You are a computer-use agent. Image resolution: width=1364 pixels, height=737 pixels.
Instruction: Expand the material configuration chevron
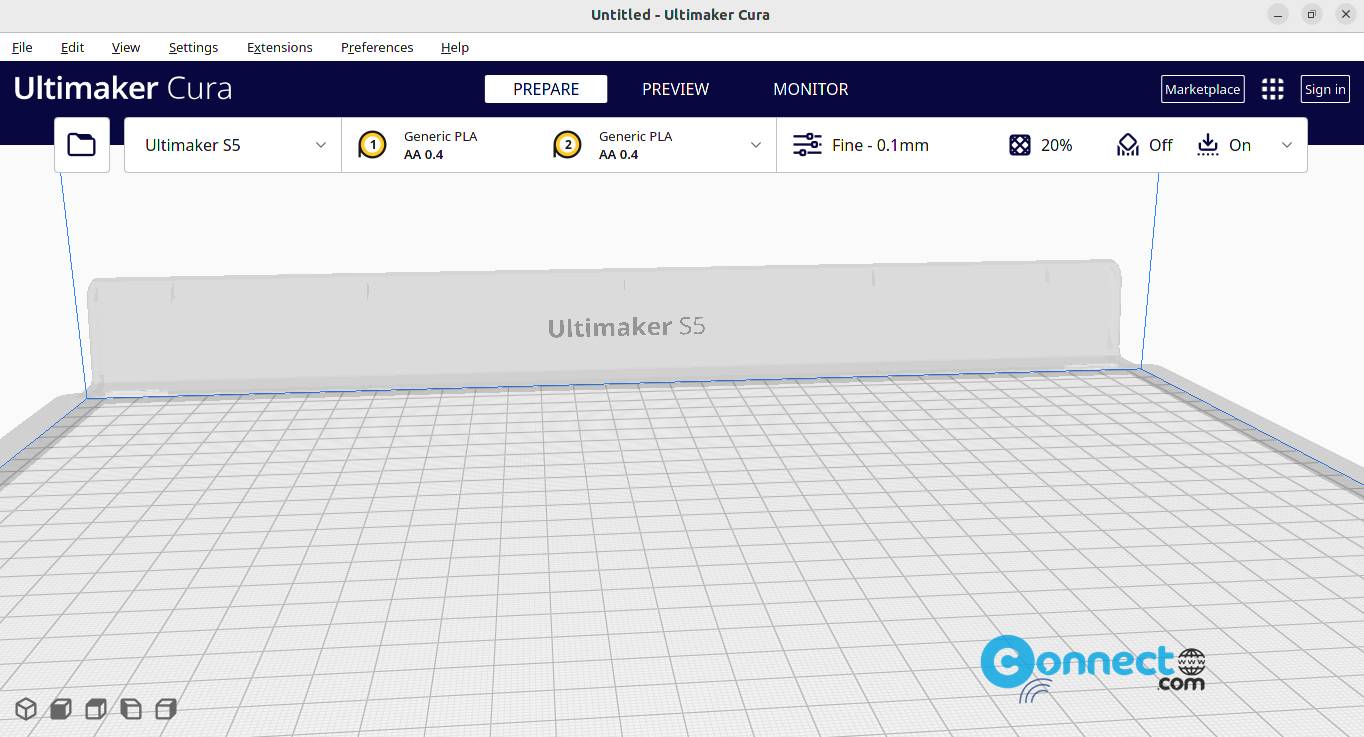[x=756, y=145]
